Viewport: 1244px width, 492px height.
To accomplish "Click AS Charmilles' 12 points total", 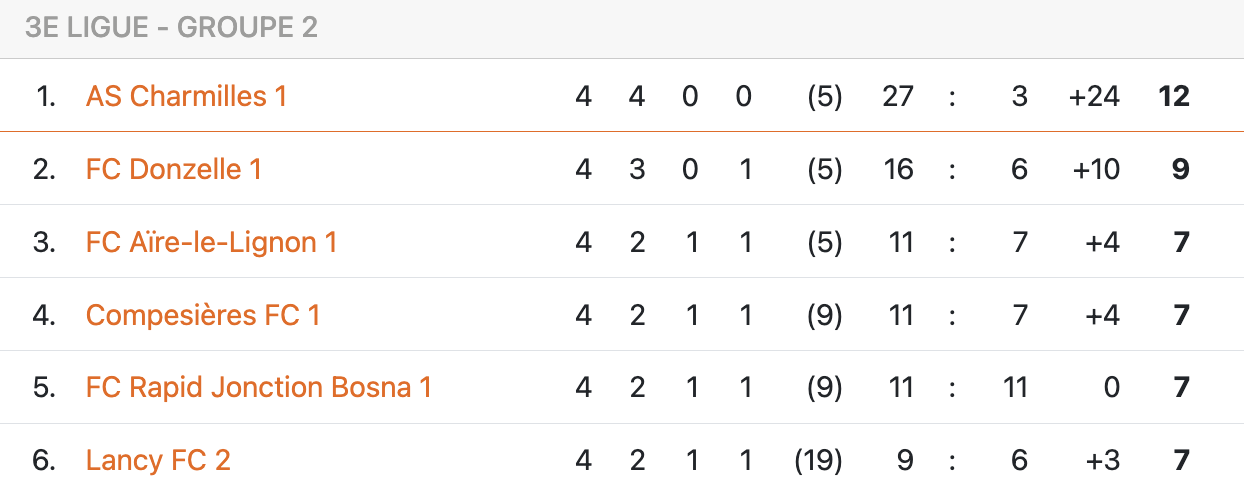I will (x=1173, y=96).
